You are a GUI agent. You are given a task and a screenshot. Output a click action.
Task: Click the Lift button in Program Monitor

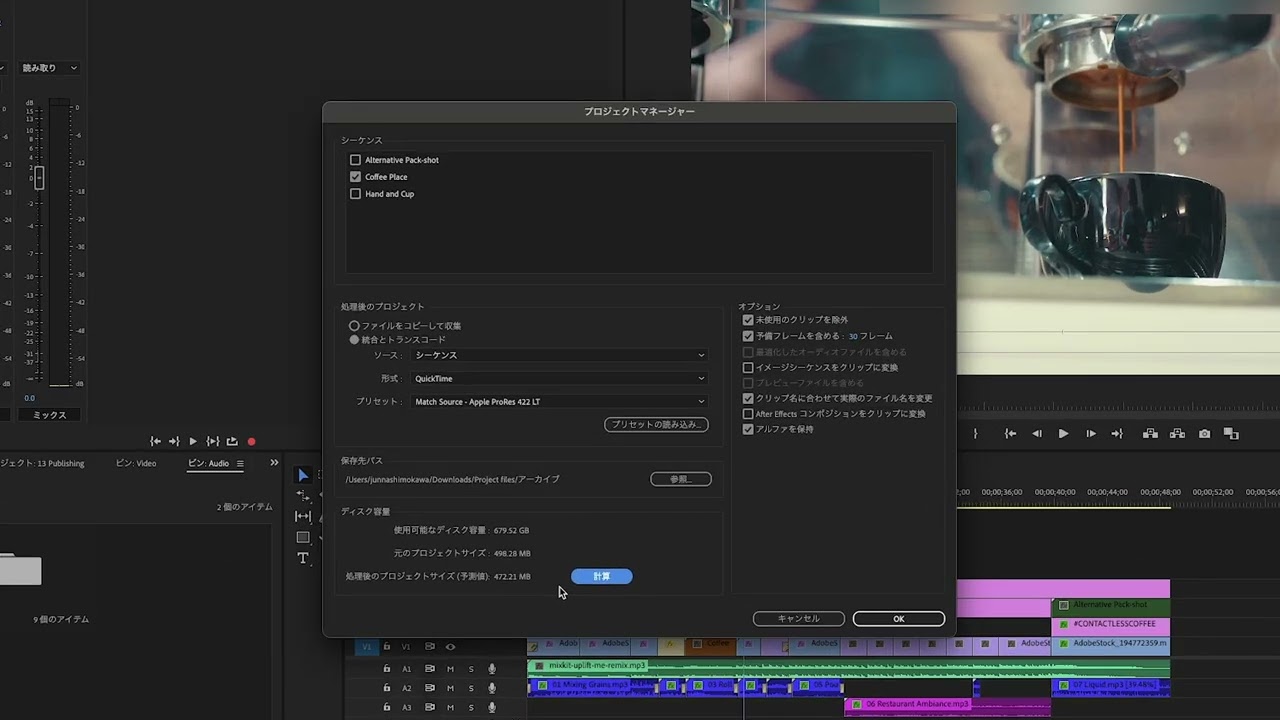tap(1151, 434)
